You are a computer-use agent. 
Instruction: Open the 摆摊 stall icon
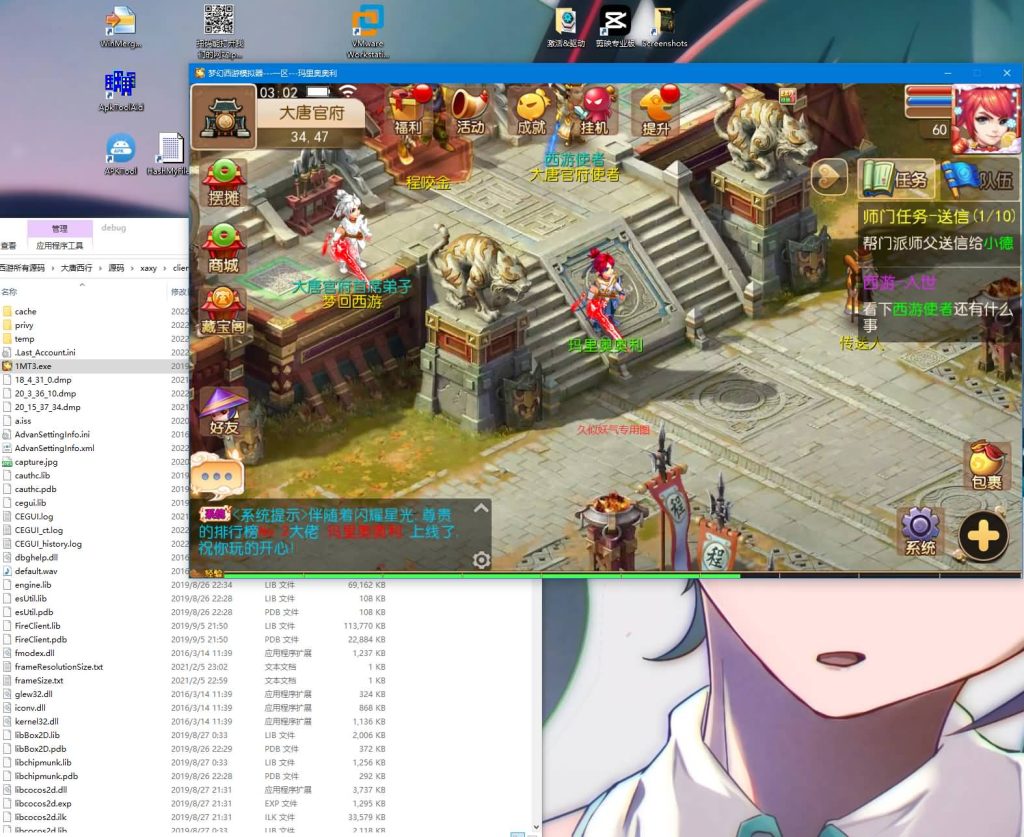(224, 181)
